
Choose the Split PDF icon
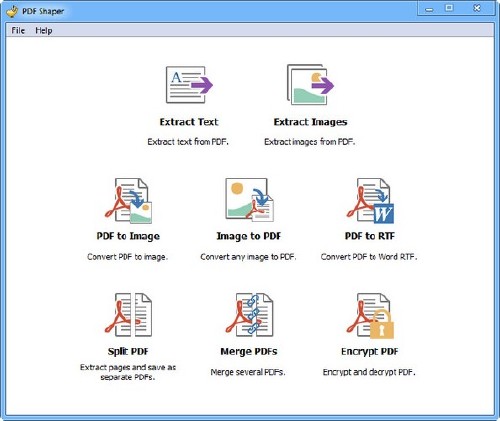click(x=128, y=315)
